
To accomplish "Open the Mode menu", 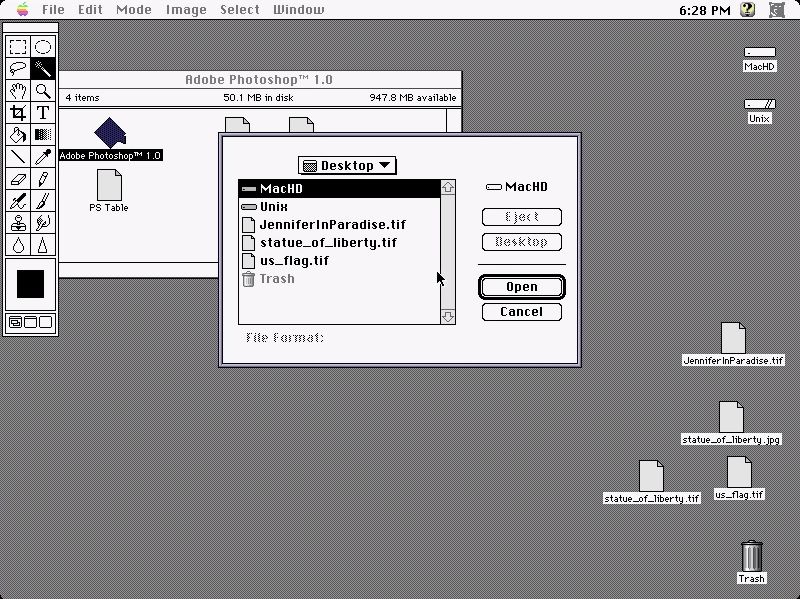I will coord(134,9).
